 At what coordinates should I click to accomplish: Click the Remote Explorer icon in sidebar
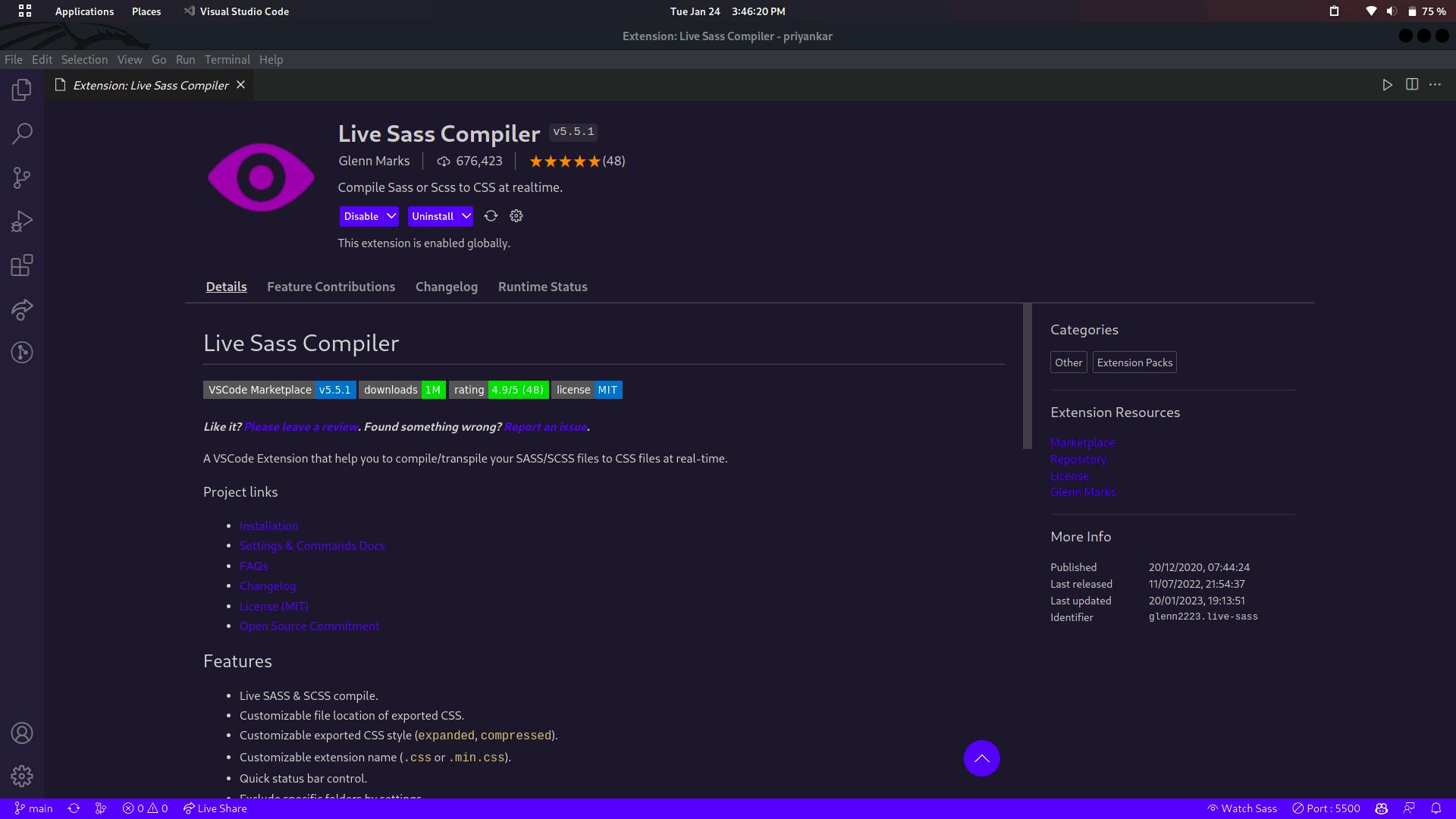pyautogui.click(x=22, y=309)
